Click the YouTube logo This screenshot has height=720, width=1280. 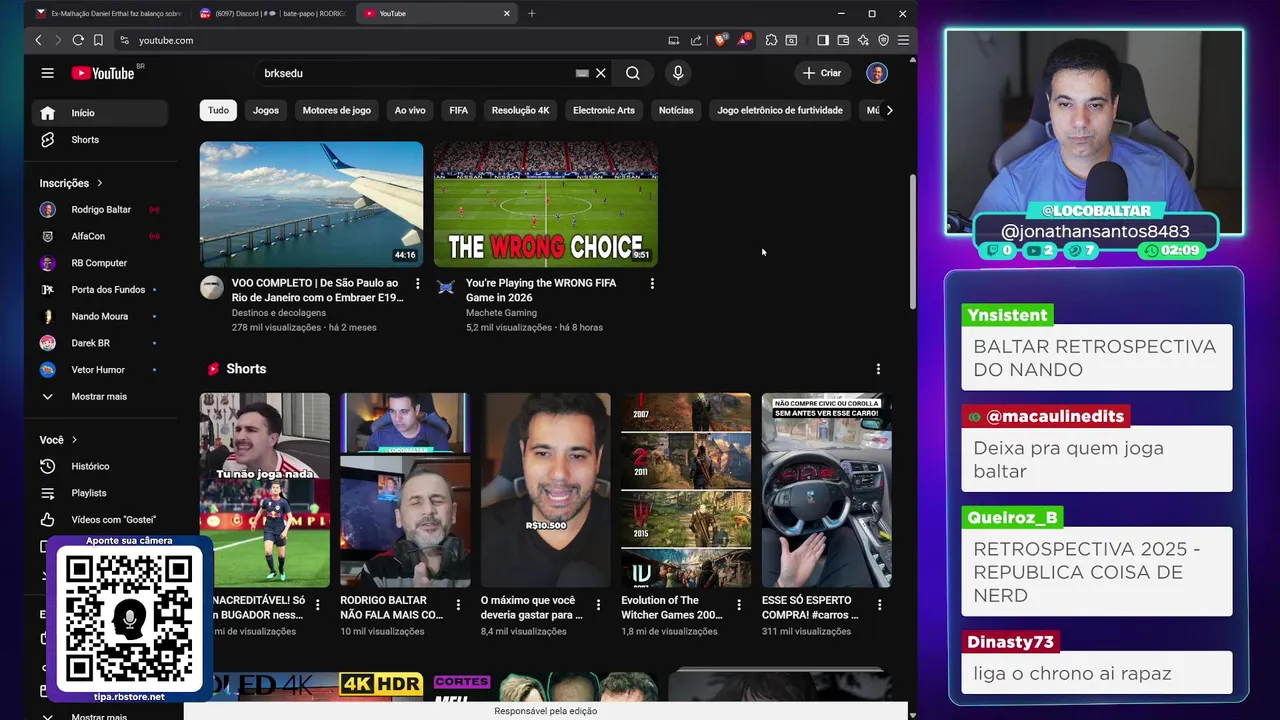(x=104, y=73)
